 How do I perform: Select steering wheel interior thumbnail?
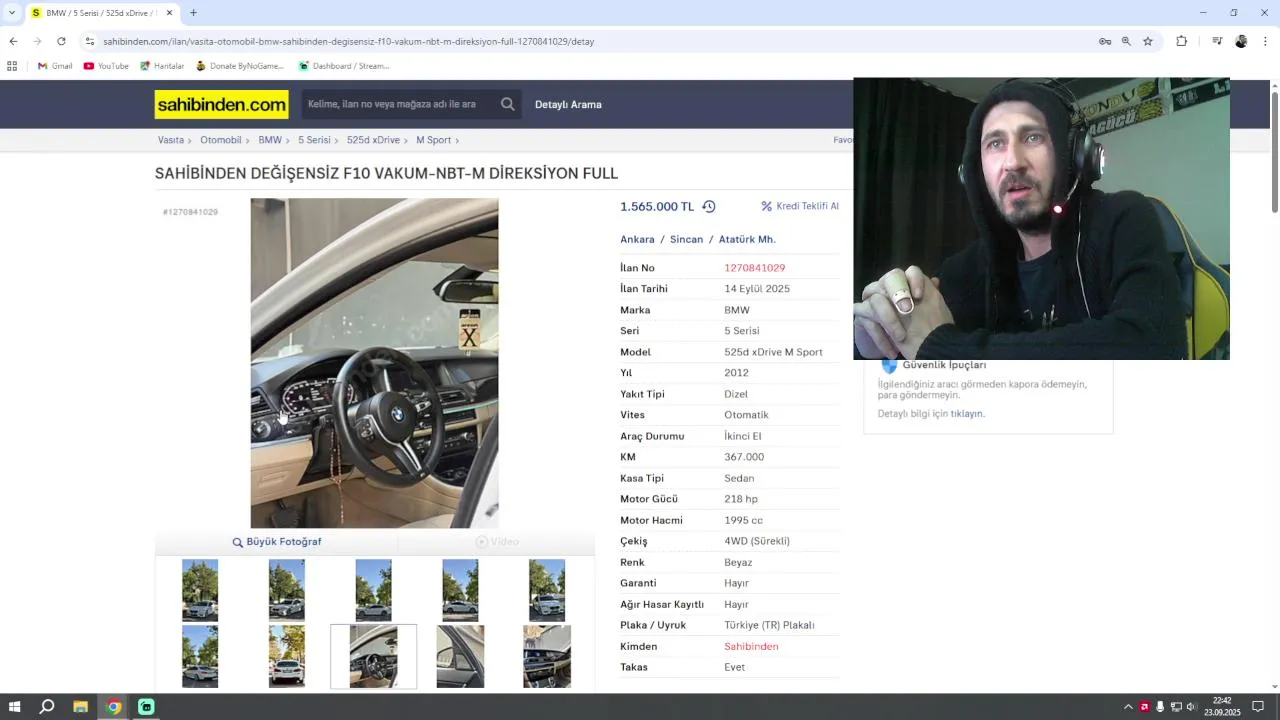click(373, 656)
